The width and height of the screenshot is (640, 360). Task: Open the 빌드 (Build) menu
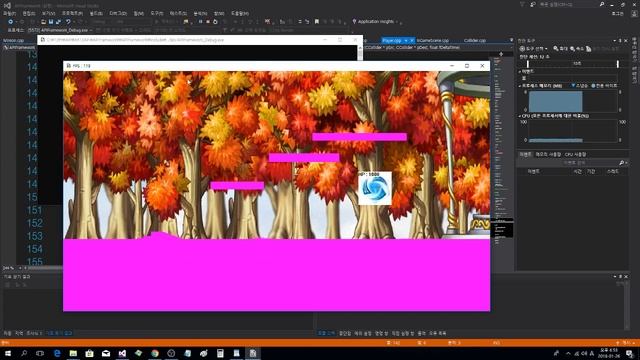coord(96,13)
